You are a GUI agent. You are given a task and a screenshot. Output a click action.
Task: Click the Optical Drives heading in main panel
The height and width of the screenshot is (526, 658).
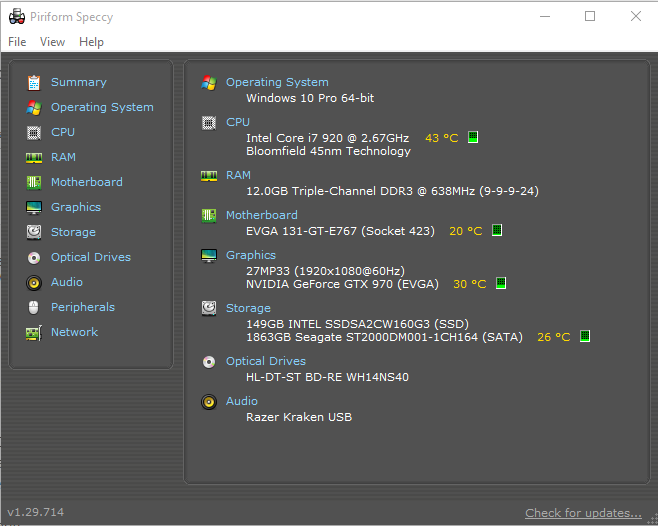(x=266, y=361)
